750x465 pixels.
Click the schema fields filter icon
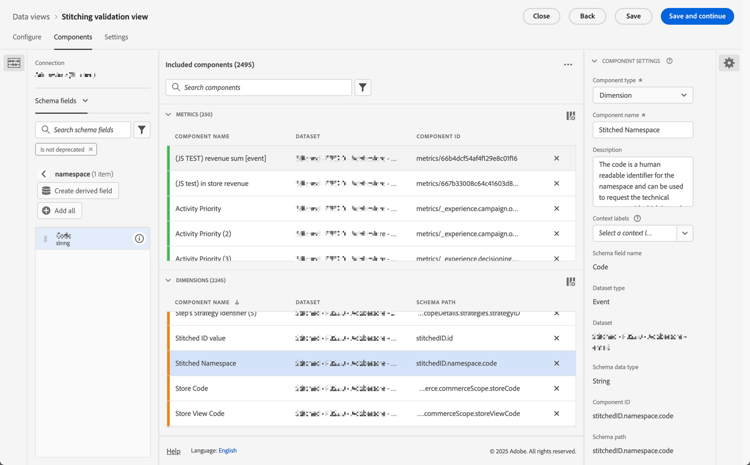(142, 130)
